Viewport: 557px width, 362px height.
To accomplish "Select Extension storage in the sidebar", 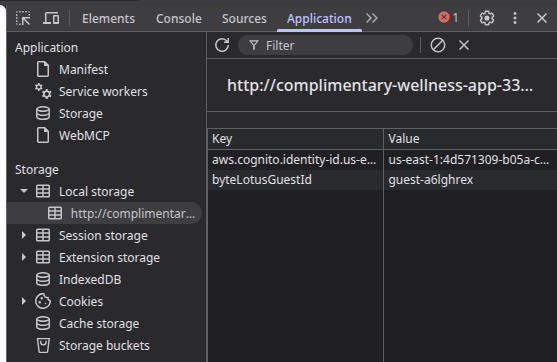I will click(109, 258).
